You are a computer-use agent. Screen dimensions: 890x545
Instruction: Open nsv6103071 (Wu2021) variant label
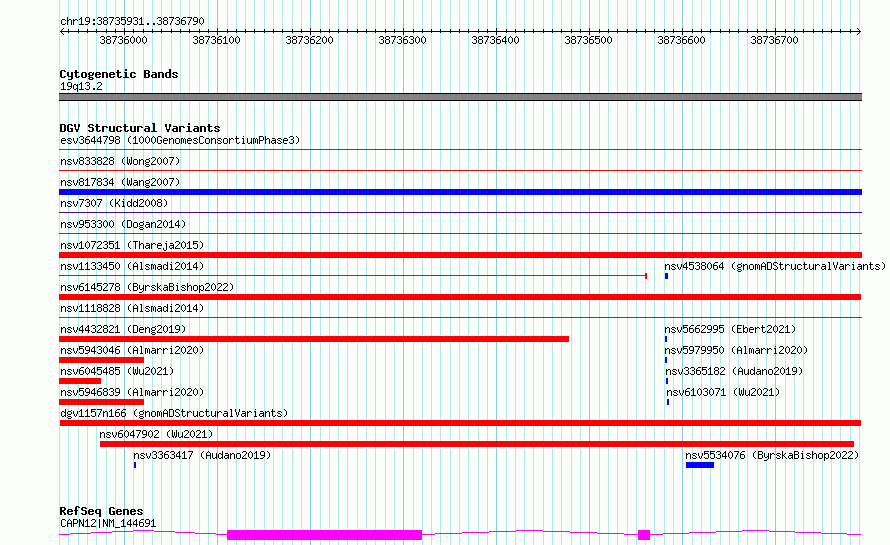pos(723,392)
